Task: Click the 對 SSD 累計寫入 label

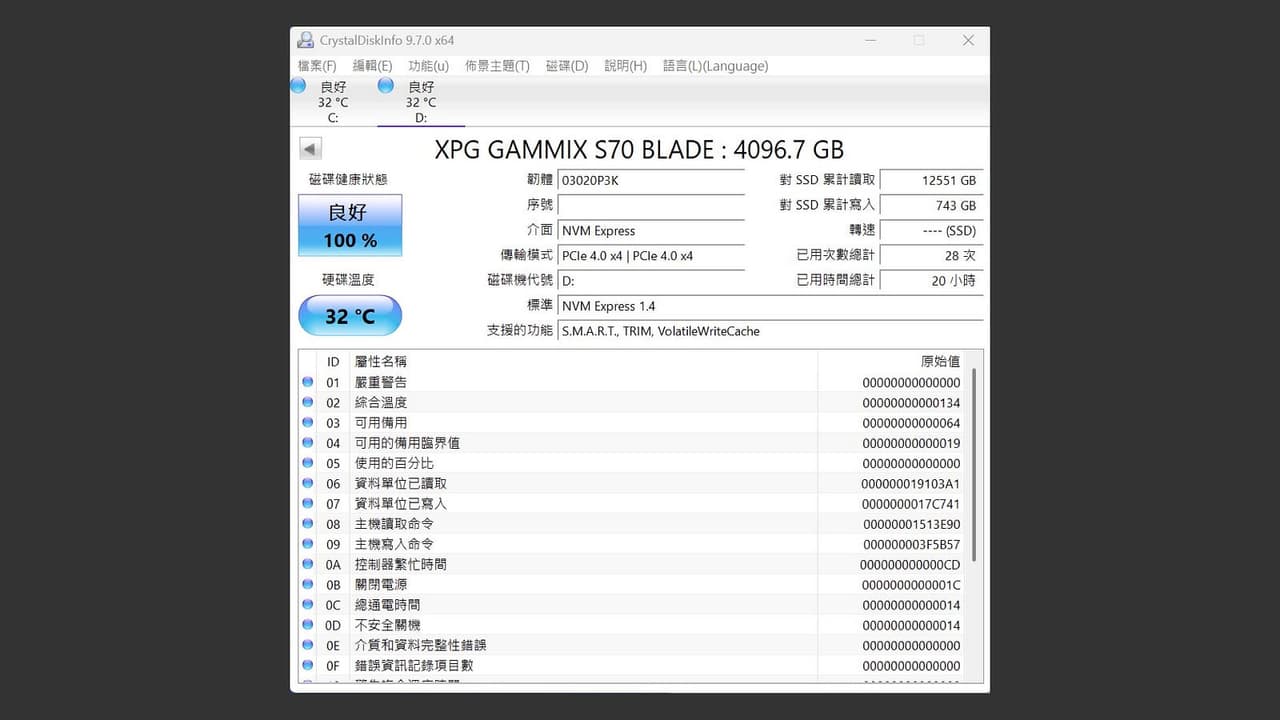Action: click(827, 205)
